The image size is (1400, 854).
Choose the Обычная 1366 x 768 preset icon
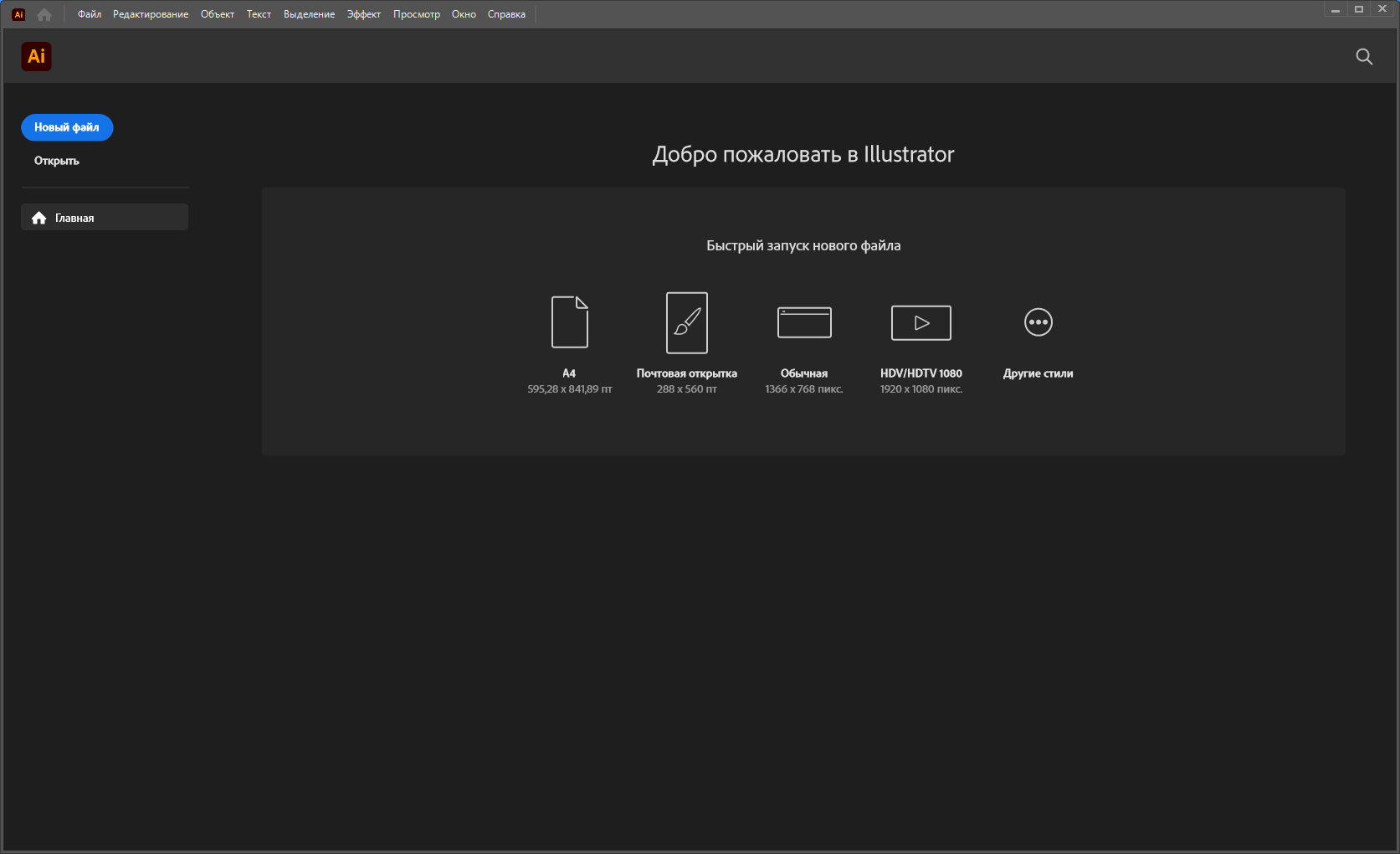point(803,322)
